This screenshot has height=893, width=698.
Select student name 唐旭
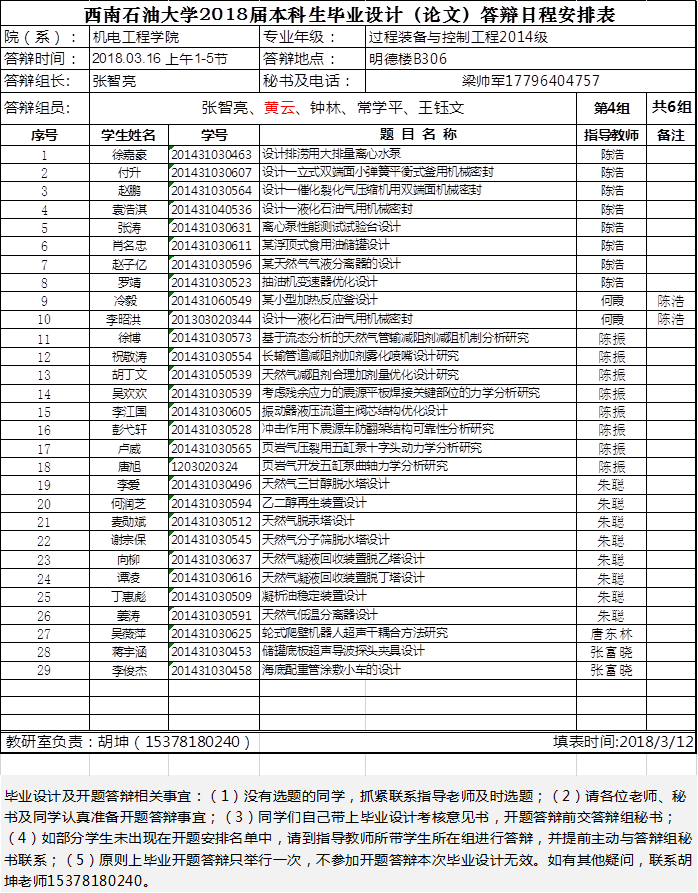click(x=129, y=467)
